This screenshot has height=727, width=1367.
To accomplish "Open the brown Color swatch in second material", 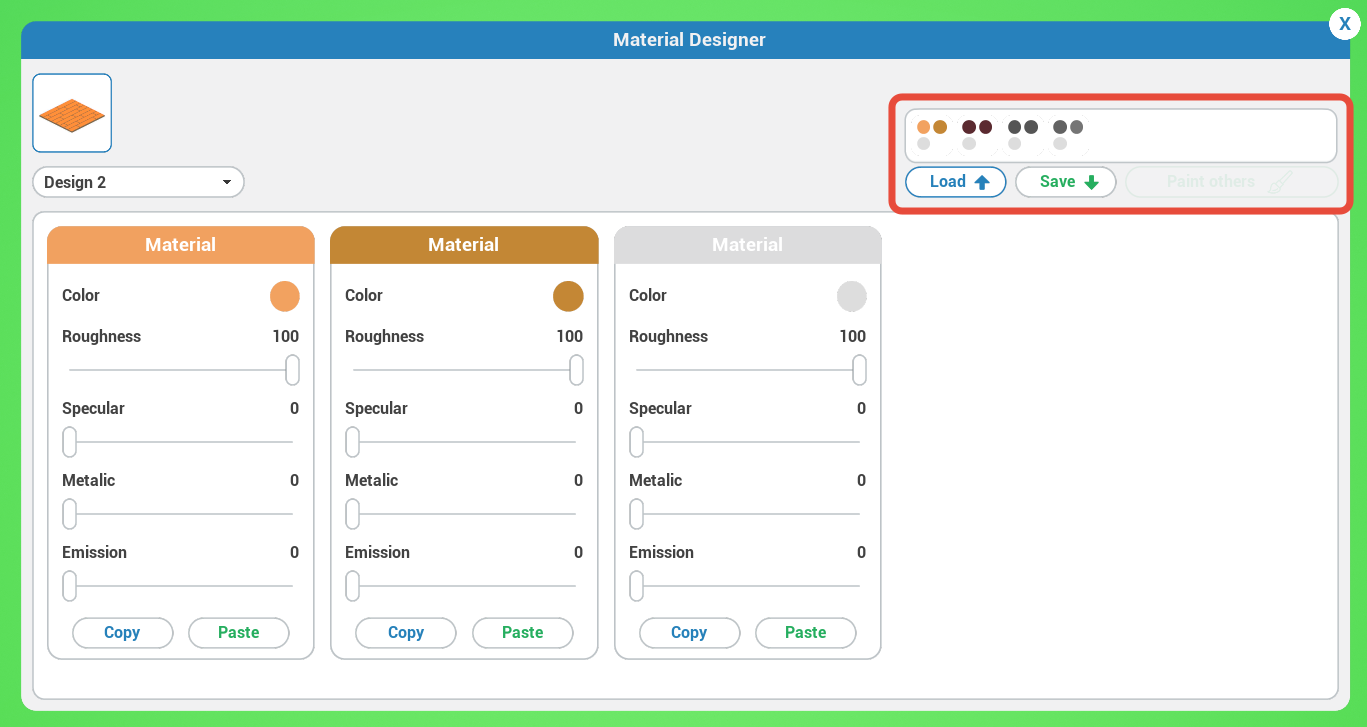I will (568, 296).
